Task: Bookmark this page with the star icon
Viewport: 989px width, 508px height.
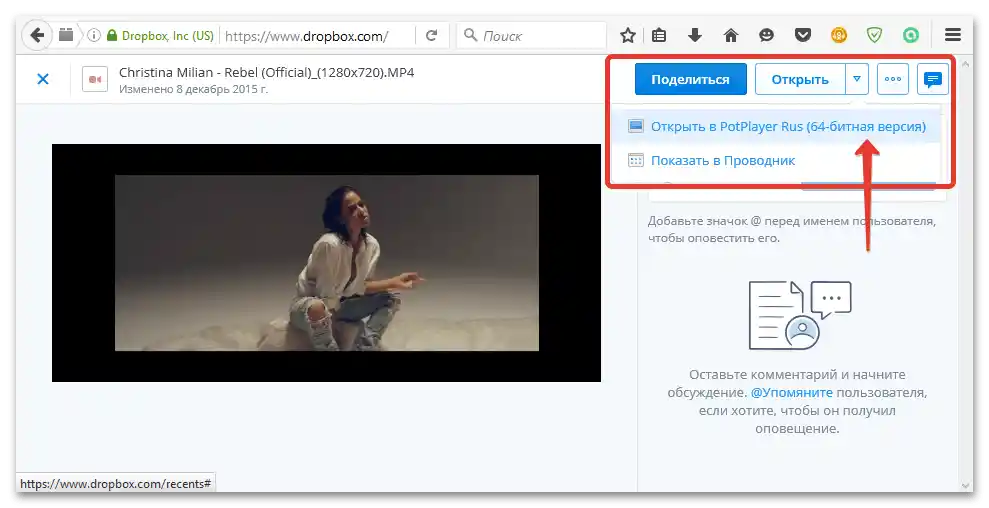Action: tap(628, 35)
